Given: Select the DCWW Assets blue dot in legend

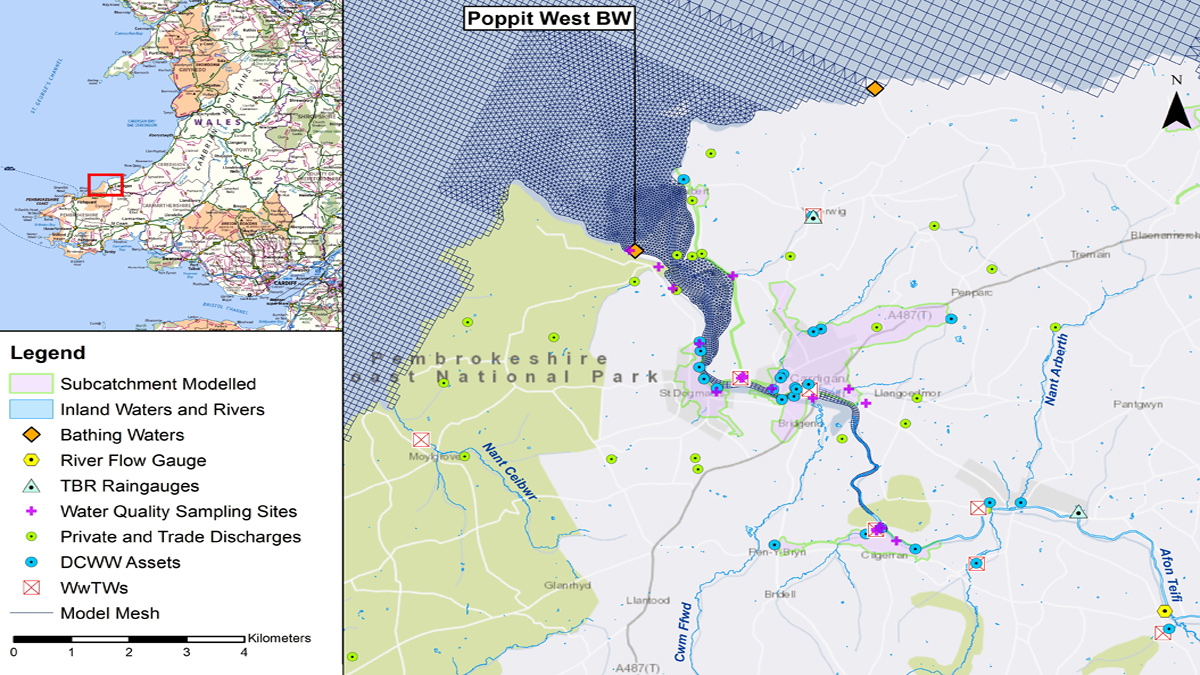Looking at the screenshot, I should 32,562.
